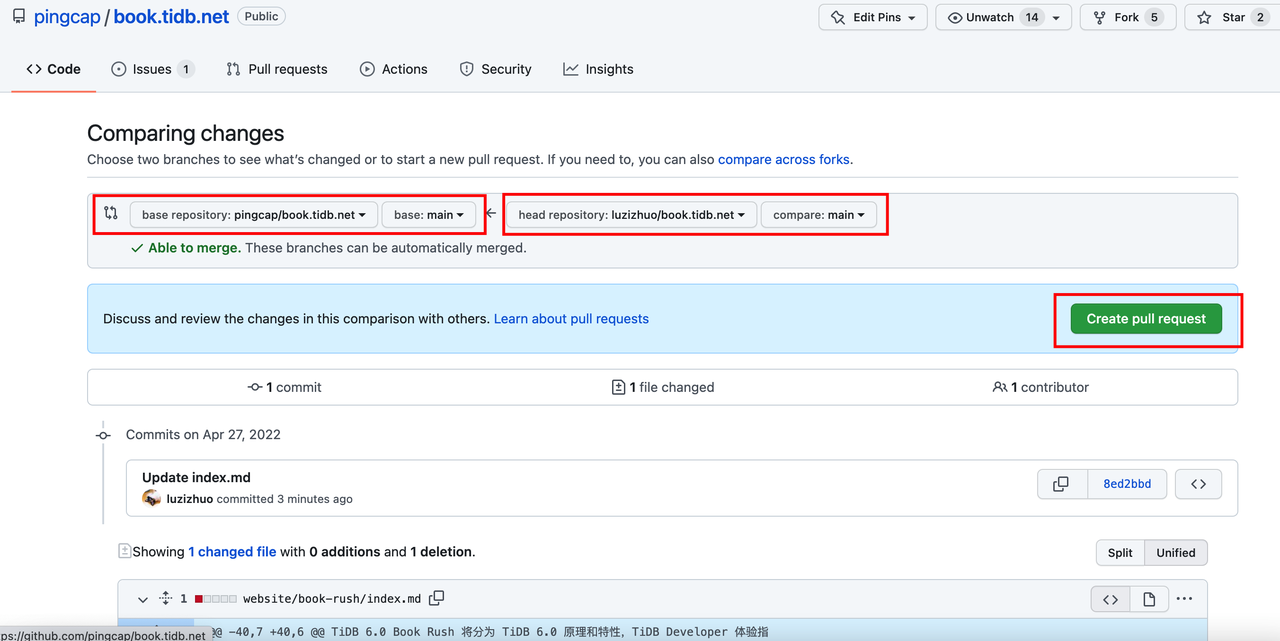Expand the compare: main branch dropdown

coord(818,215)
